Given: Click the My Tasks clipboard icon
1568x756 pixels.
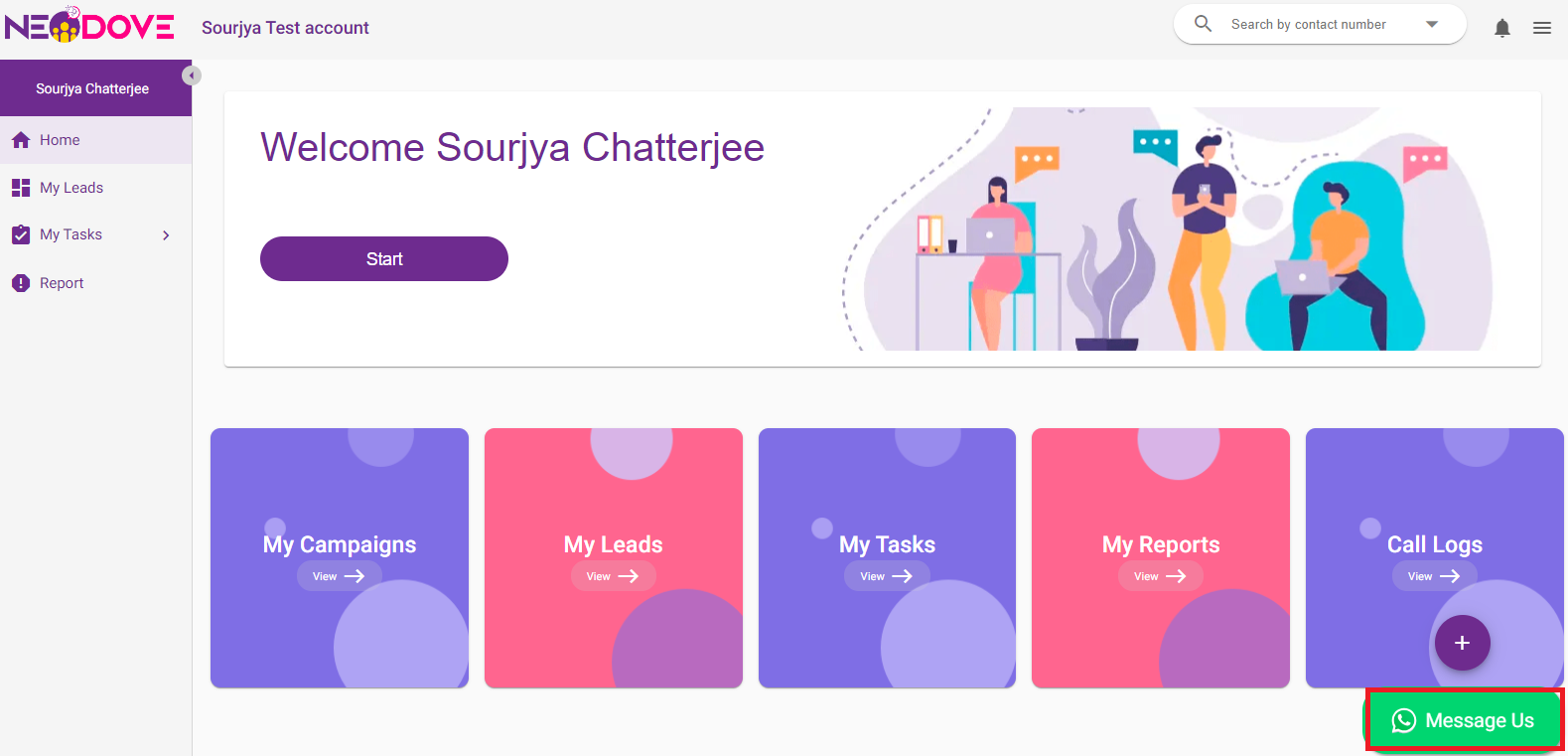Looking at the screenshot, I should tap(21, 235).
